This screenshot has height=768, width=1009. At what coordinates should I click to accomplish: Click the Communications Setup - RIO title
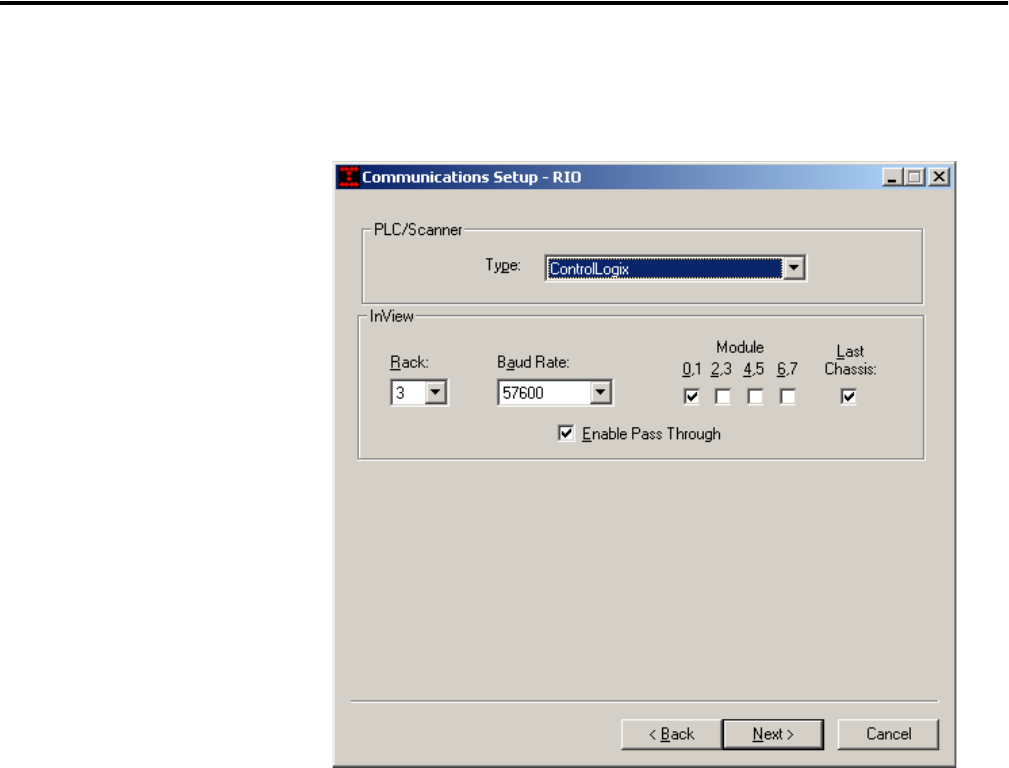(x=471, y=177)
